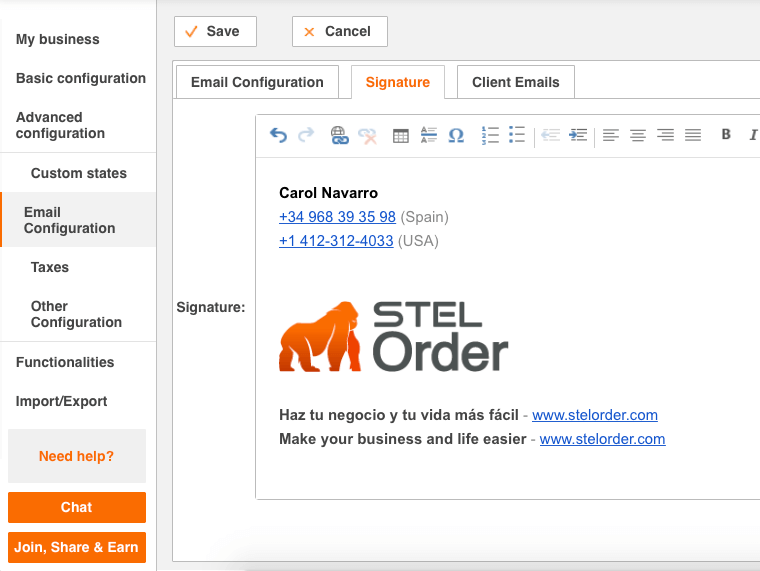
Task: Align text right
Action: (665, 135)
